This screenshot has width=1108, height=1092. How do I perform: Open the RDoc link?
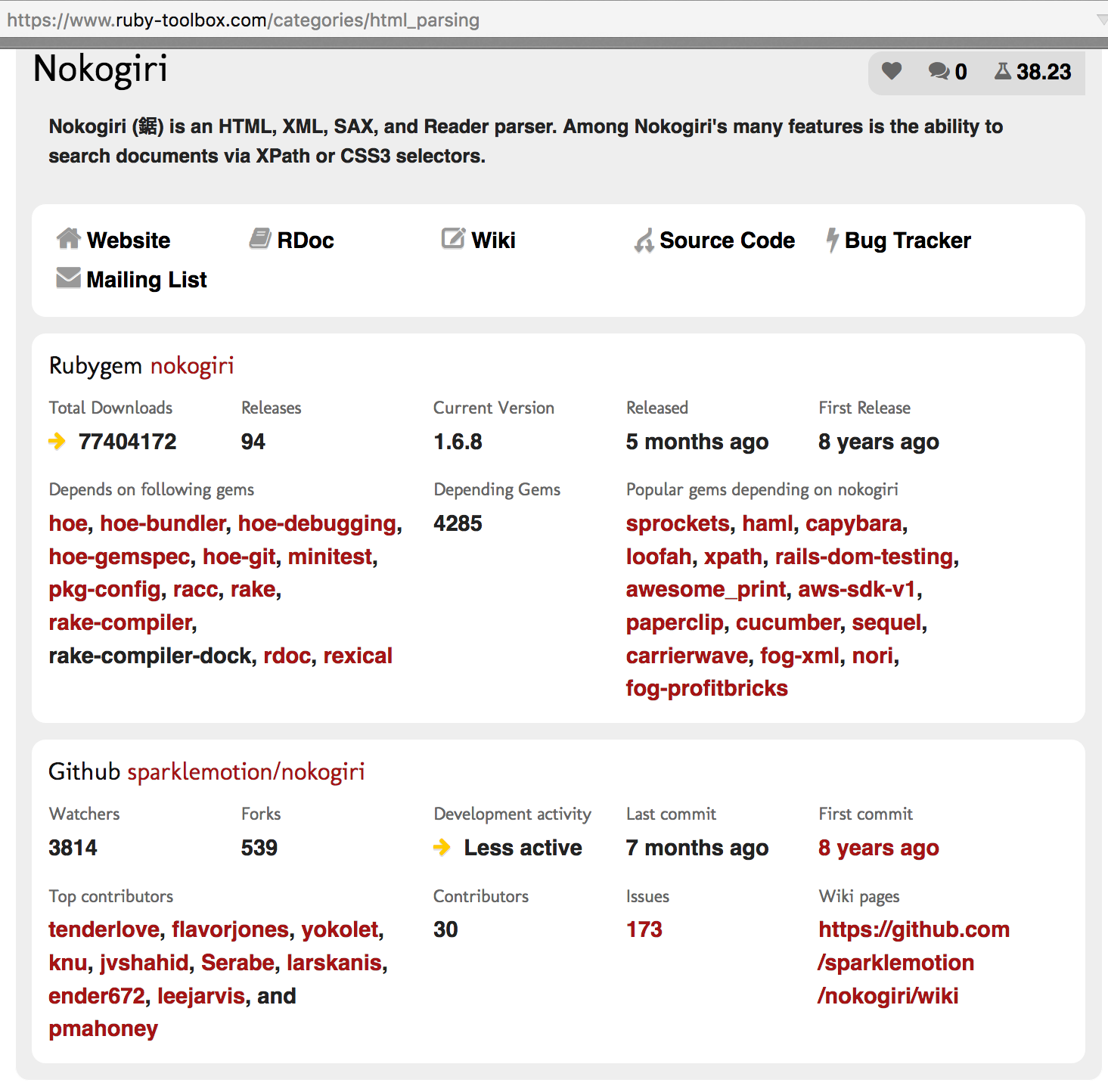coord(306,240)
